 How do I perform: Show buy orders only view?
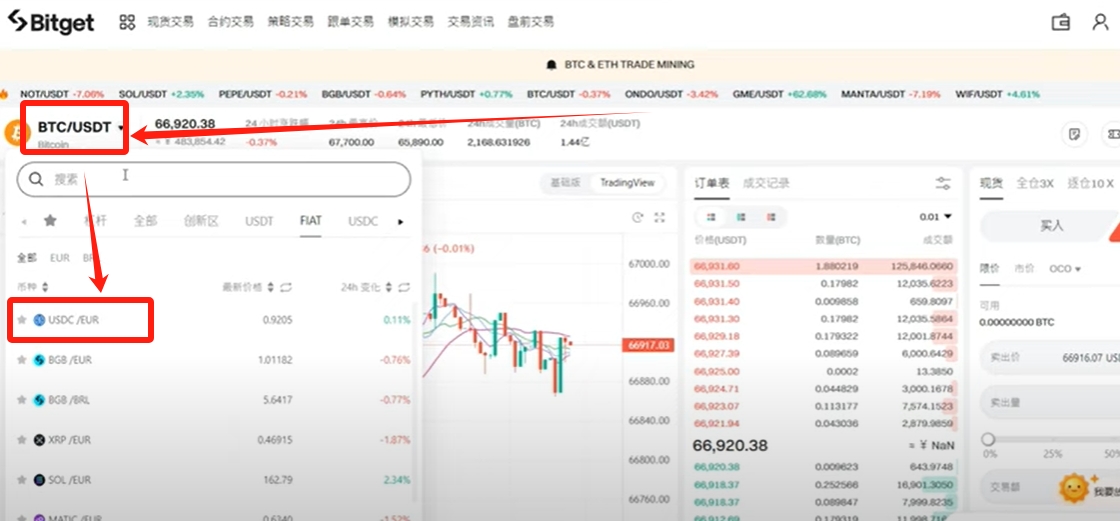tap(741, 217)
